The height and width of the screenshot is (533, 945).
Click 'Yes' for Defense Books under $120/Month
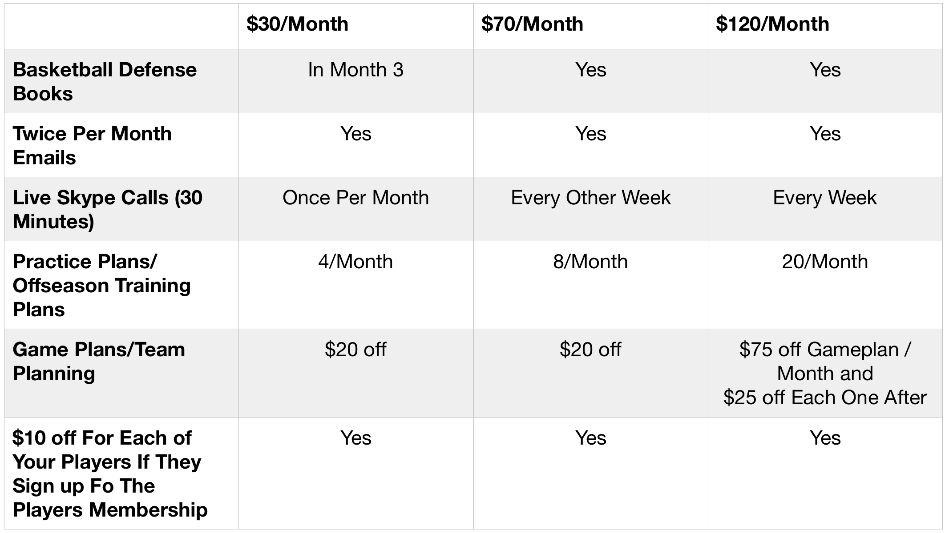coord(825,70)
